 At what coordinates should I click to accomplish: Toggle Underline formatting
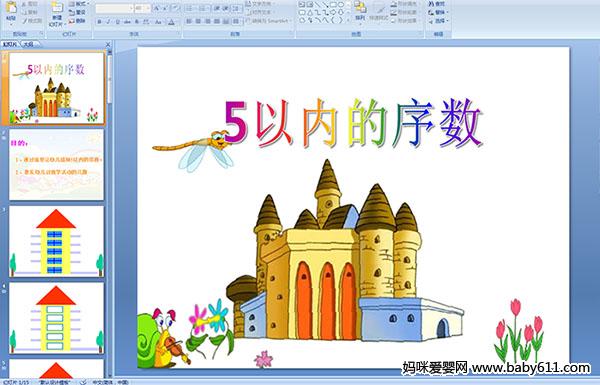point(117,22)
